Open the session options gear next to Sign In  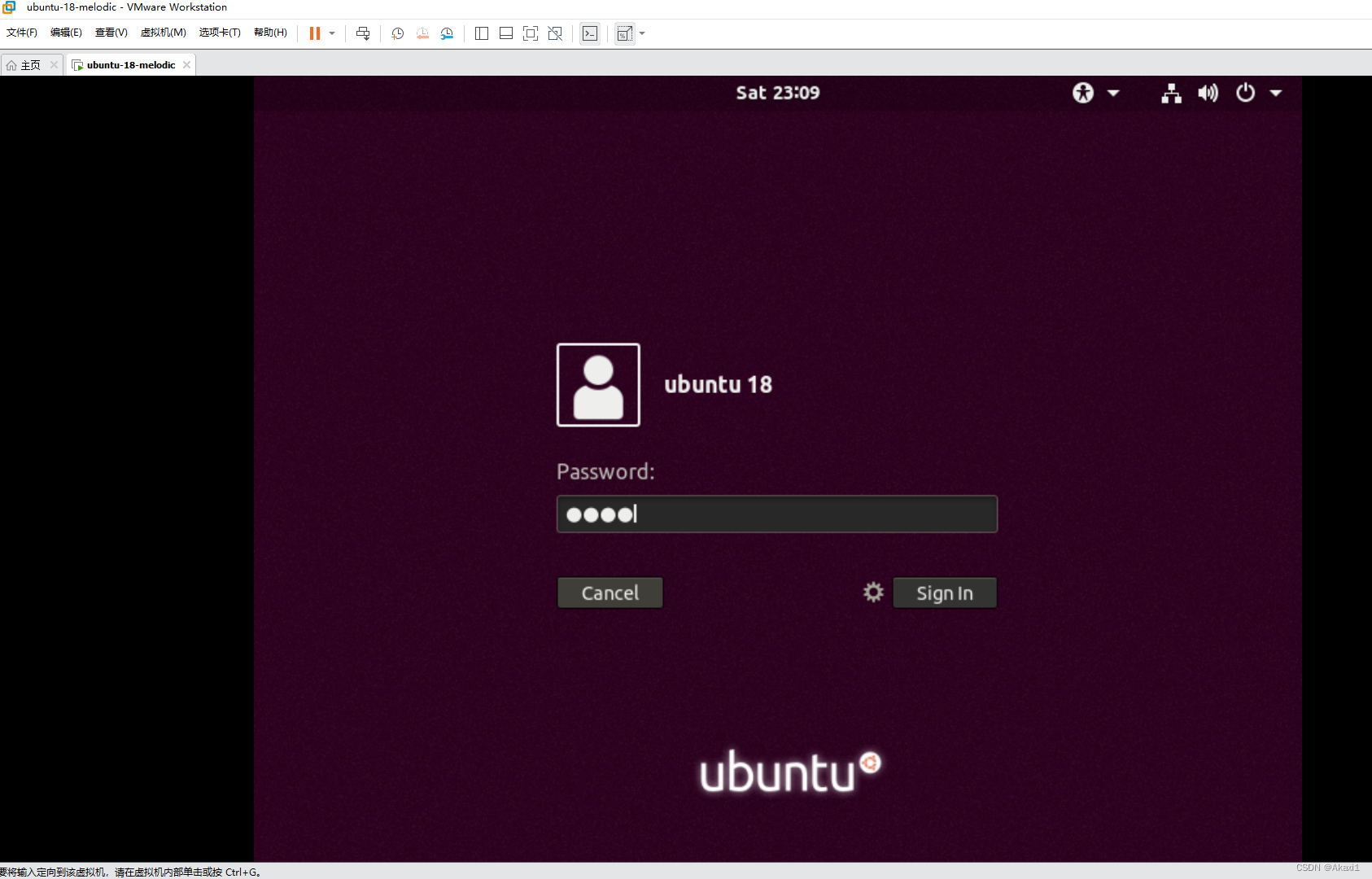coord(873,592)
